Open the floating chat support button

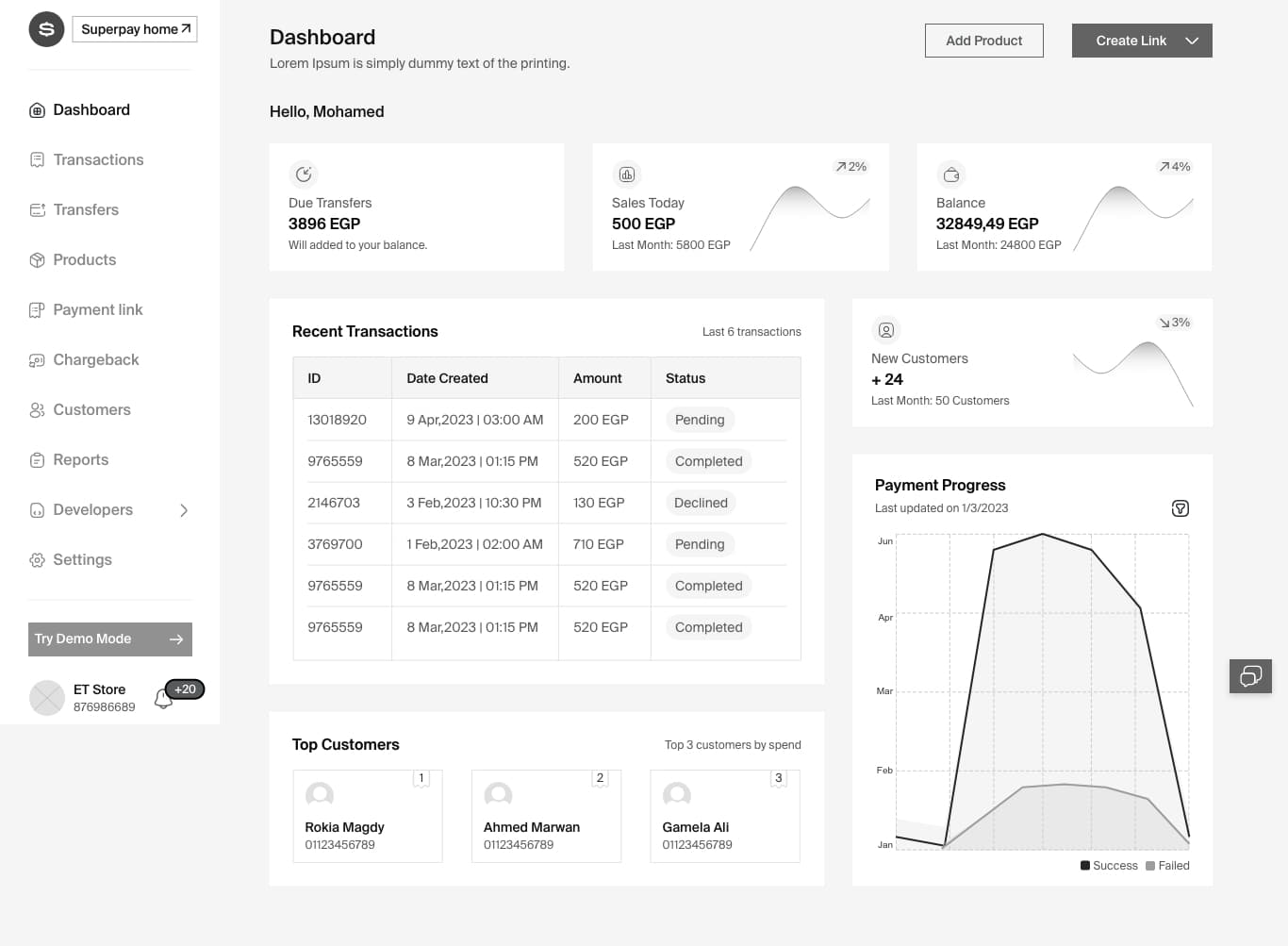point(1251,676)
